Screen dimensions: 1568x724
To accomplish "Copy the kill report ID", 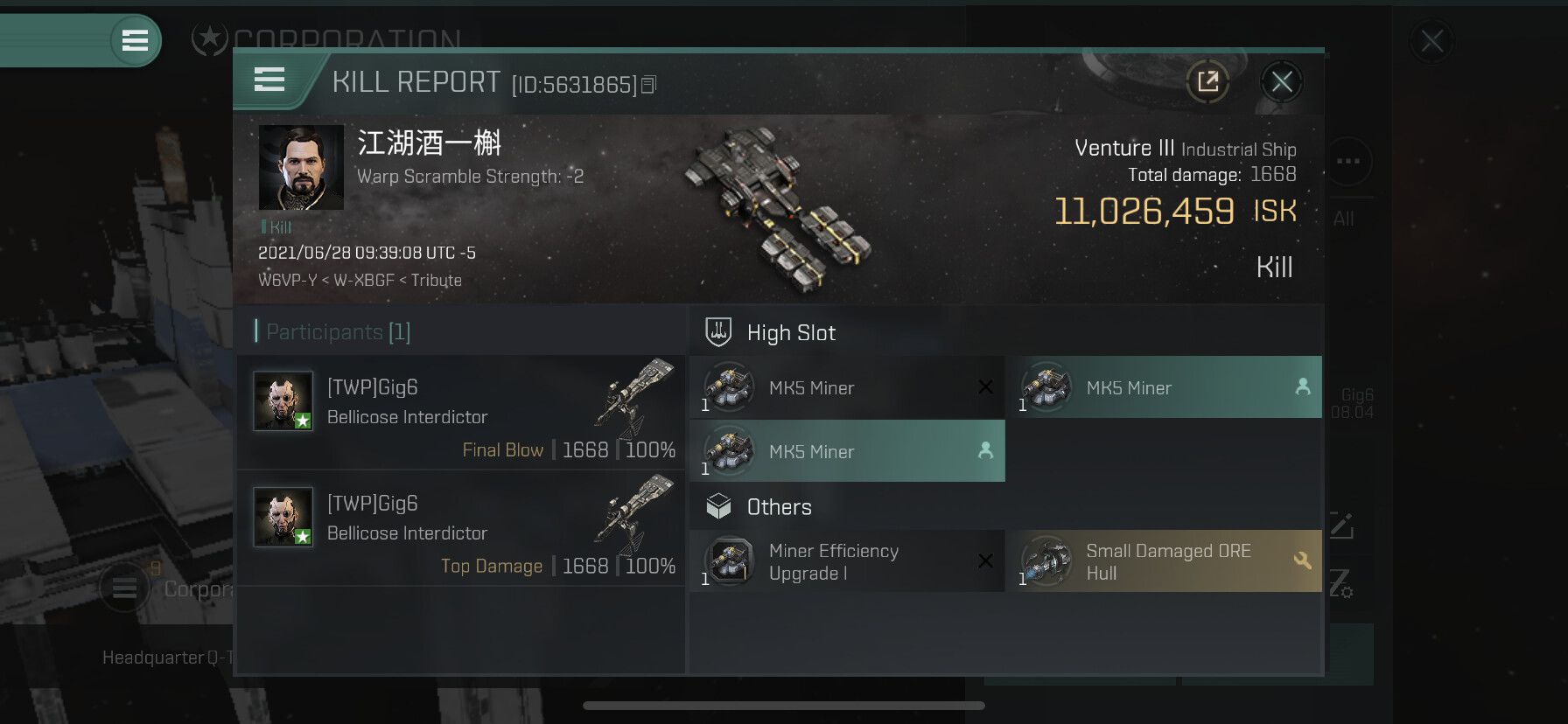I will coord(648,85).
